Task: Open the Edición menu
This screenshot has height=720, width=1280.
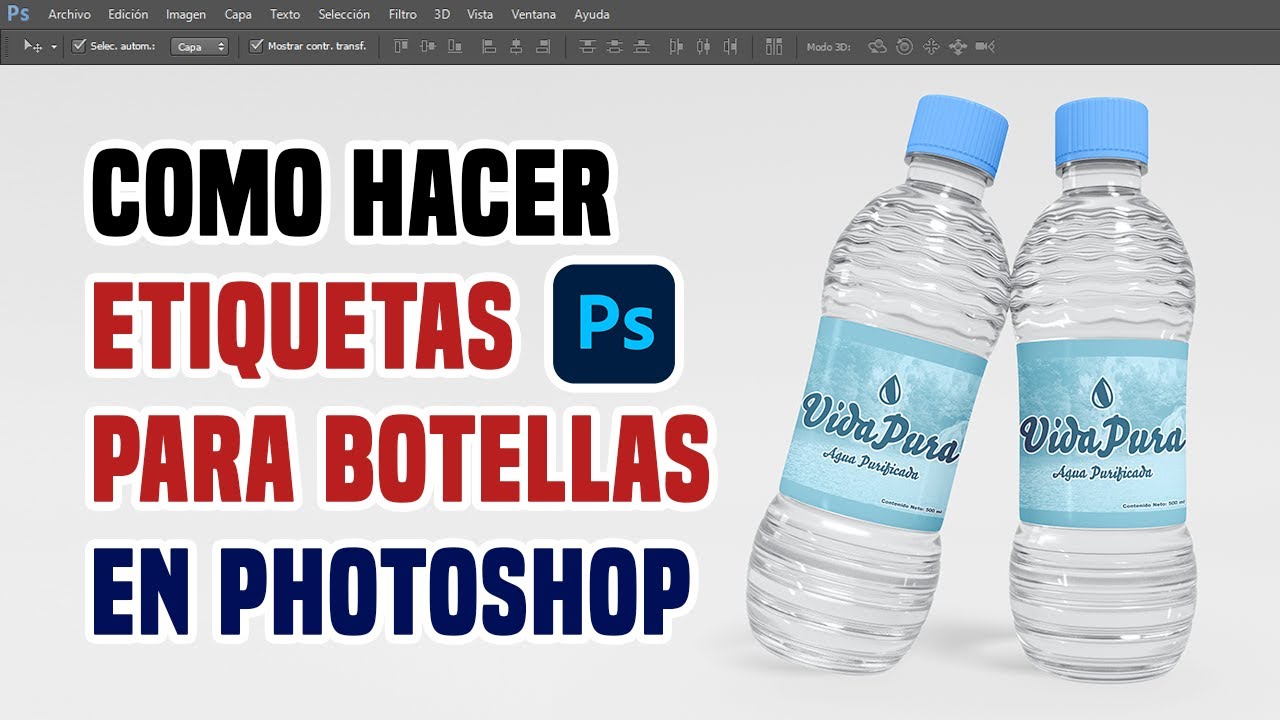Action: 128,15
